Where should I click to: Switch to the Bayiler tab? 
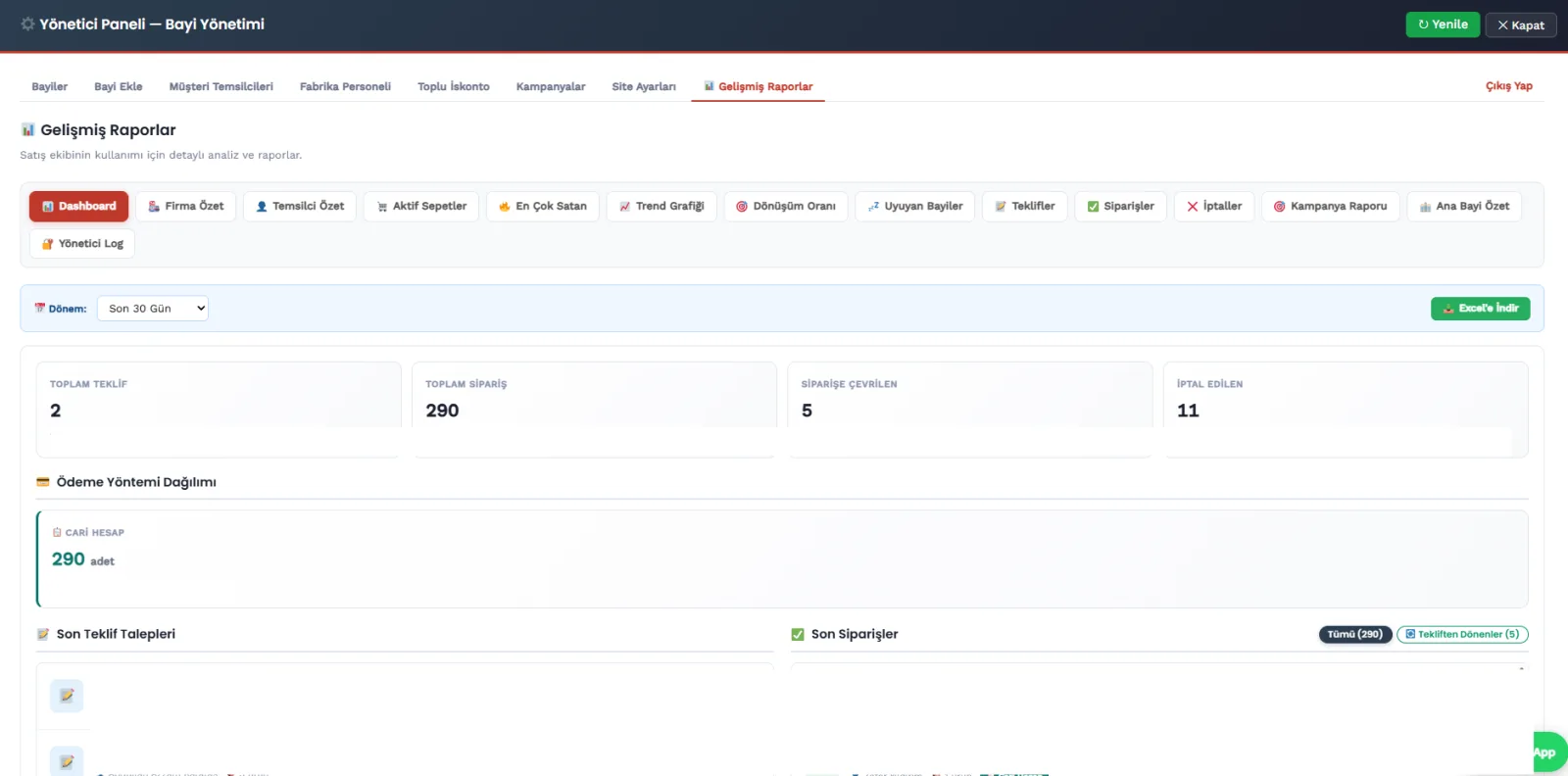coord(50,86)
